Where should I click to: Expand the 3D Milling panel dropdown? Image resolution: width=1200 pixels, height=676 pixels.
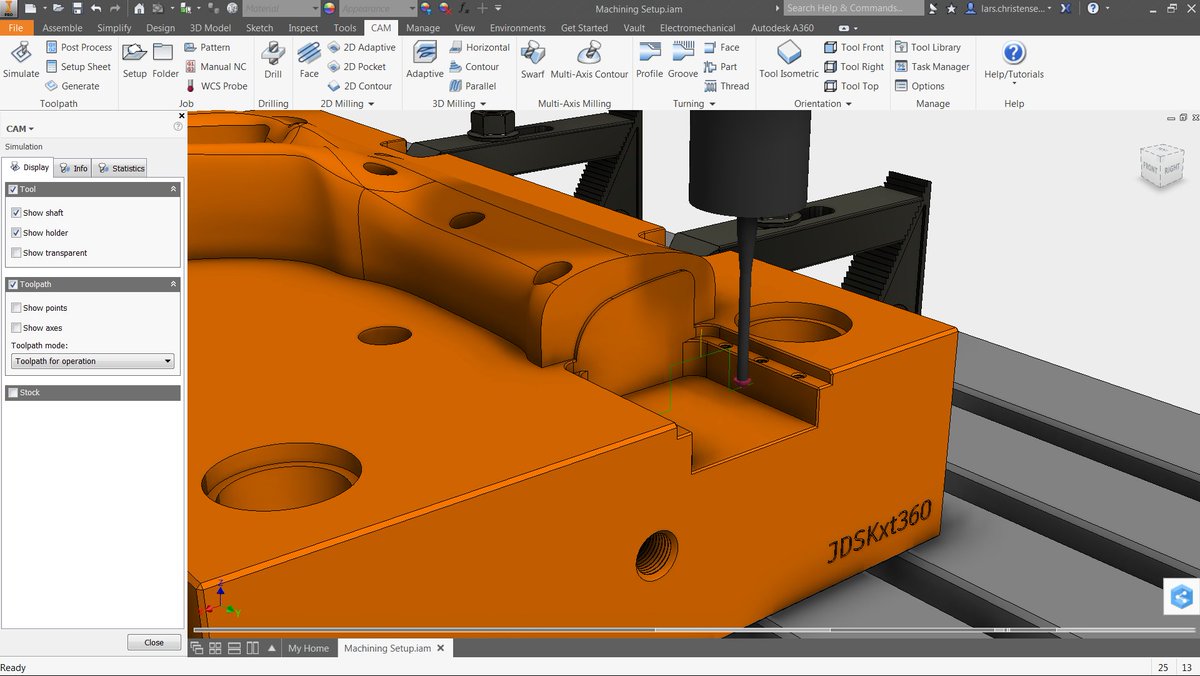pyautogui.click(x=459, y=103)
